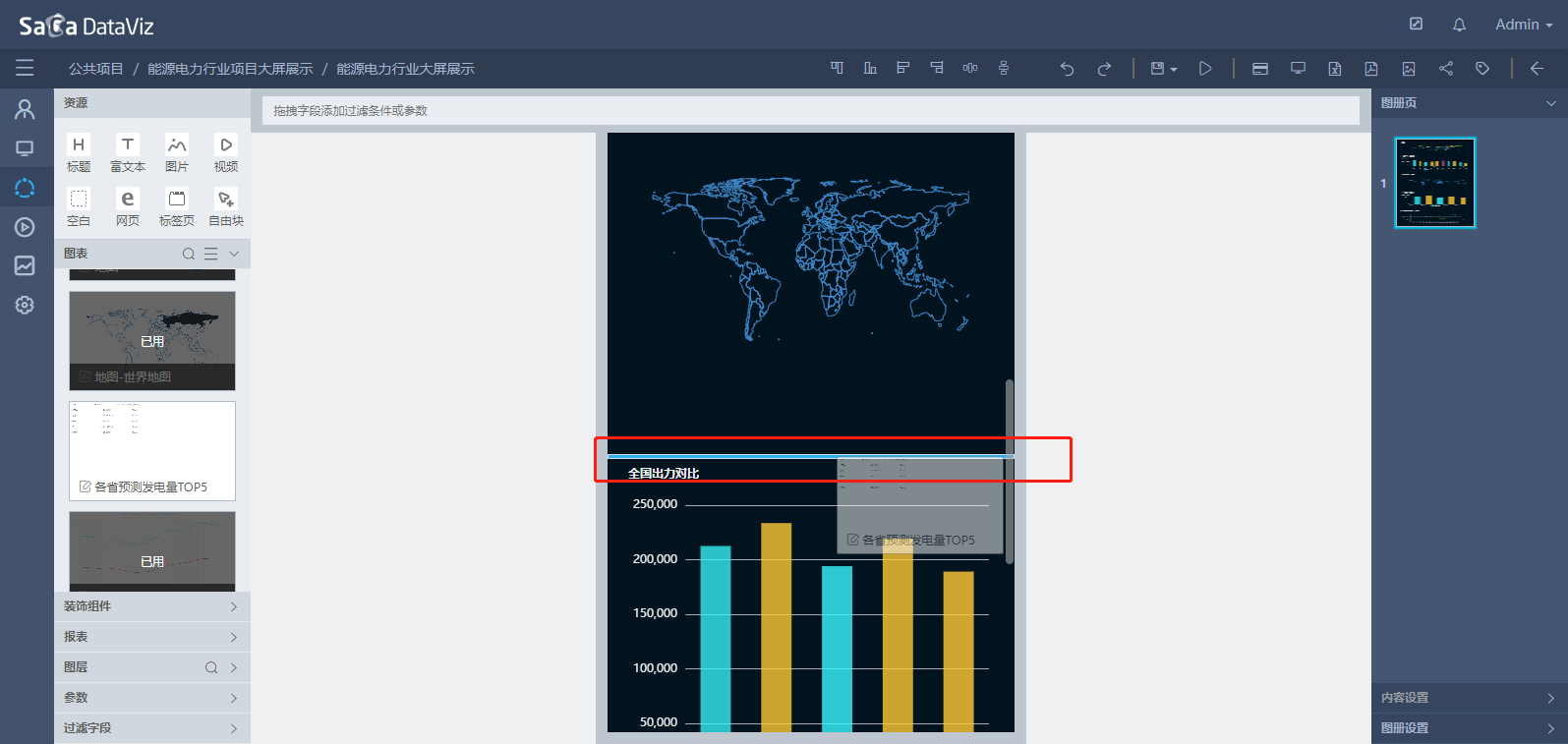Expand 图册设置 panel
The image size is (1568, 744).
pyautogui.click(x=1470, y=728)
